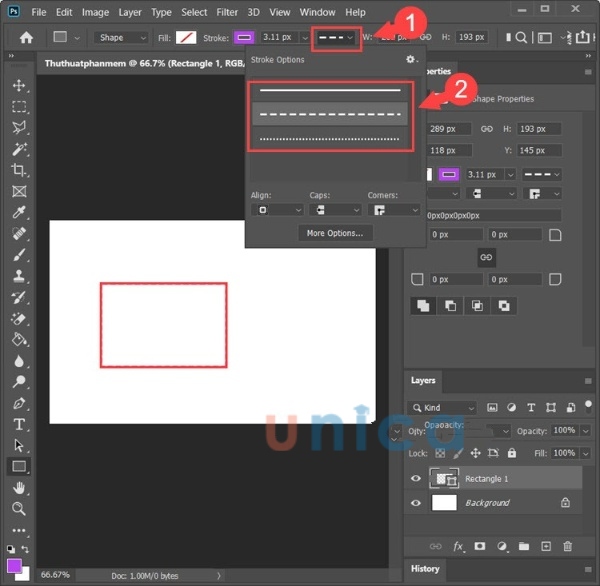Hide the Rectangle 1 layer

coord(416,479)
